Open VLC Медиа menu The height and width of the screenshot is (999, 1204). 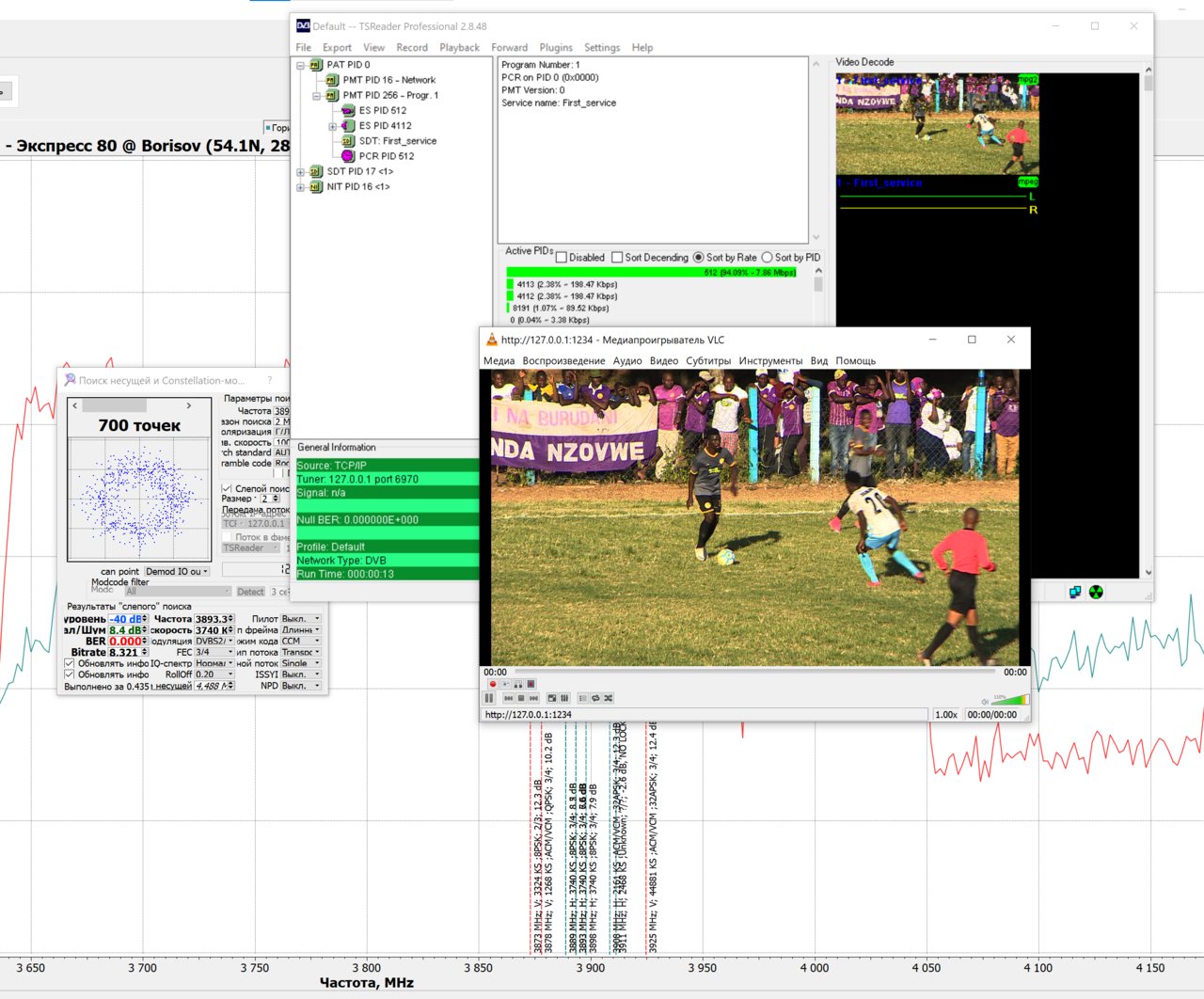click(499, 360)
